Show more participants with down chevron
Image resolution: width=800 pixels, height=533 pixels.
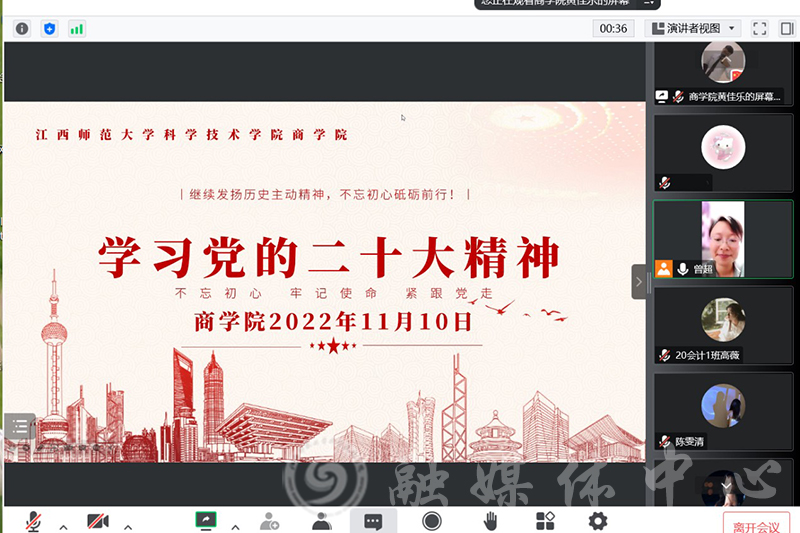tap(726, 485)
